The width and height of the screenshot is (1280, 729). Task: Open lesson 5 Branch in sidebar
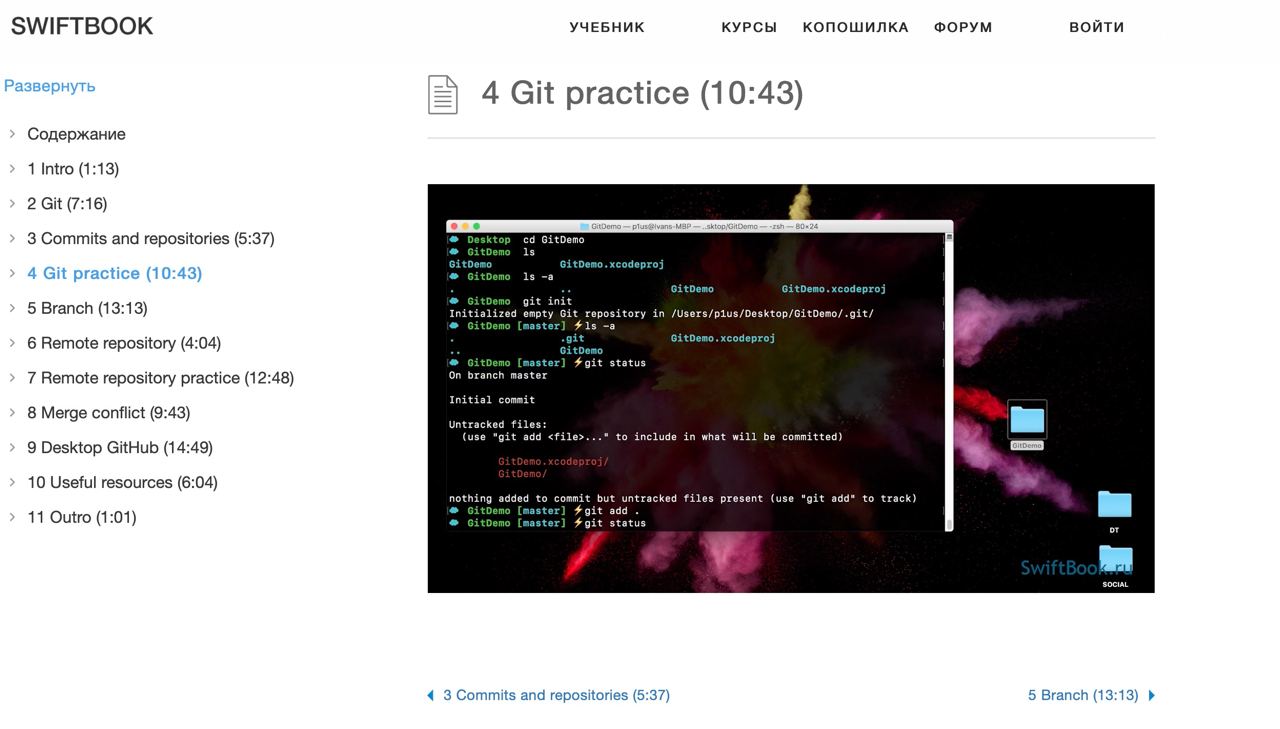(87, 308)
